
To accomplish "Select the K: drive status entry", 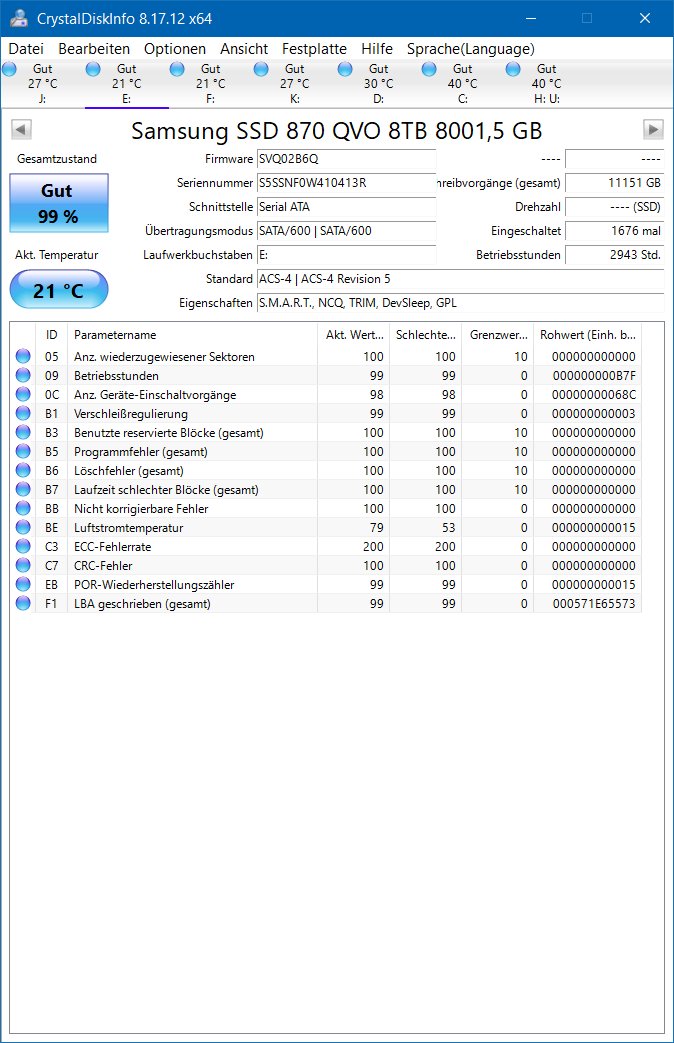I will [x=294, y=83].
